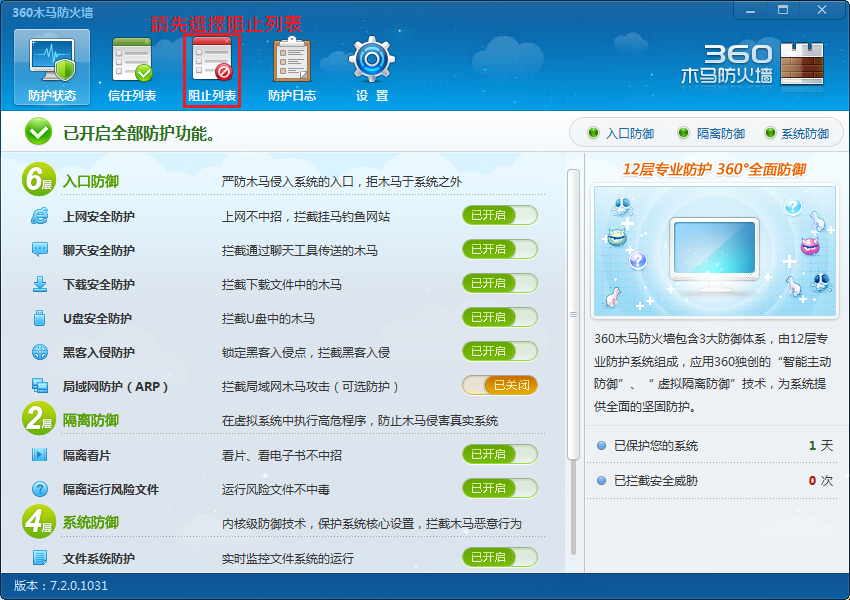The width and height of the screenshot is (850, 600).
Task: Click the 4层 系统防御 badge
Action: click(38, 521)
